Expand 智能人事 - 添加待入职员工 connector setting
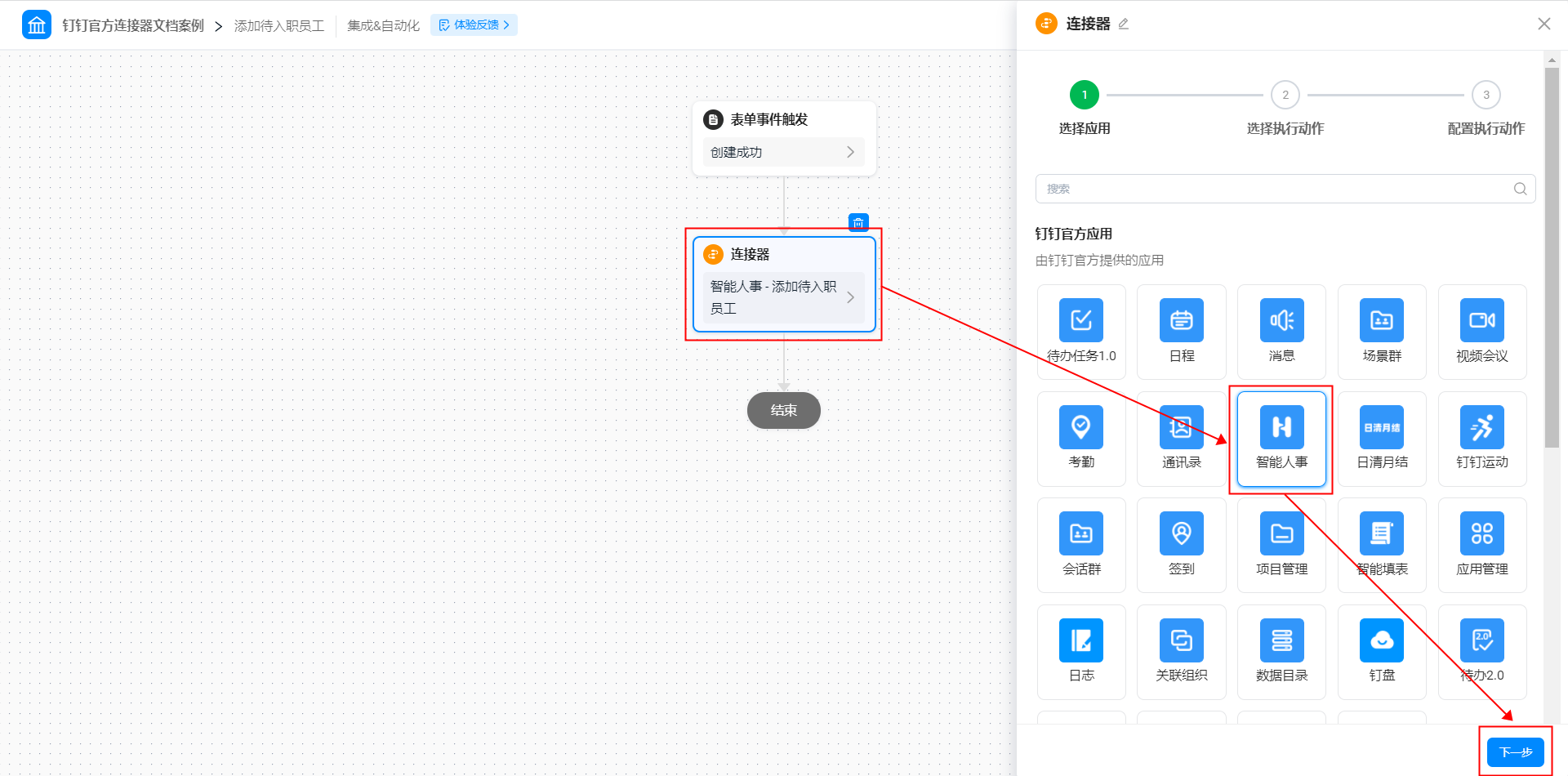 (x=783, y=297)
